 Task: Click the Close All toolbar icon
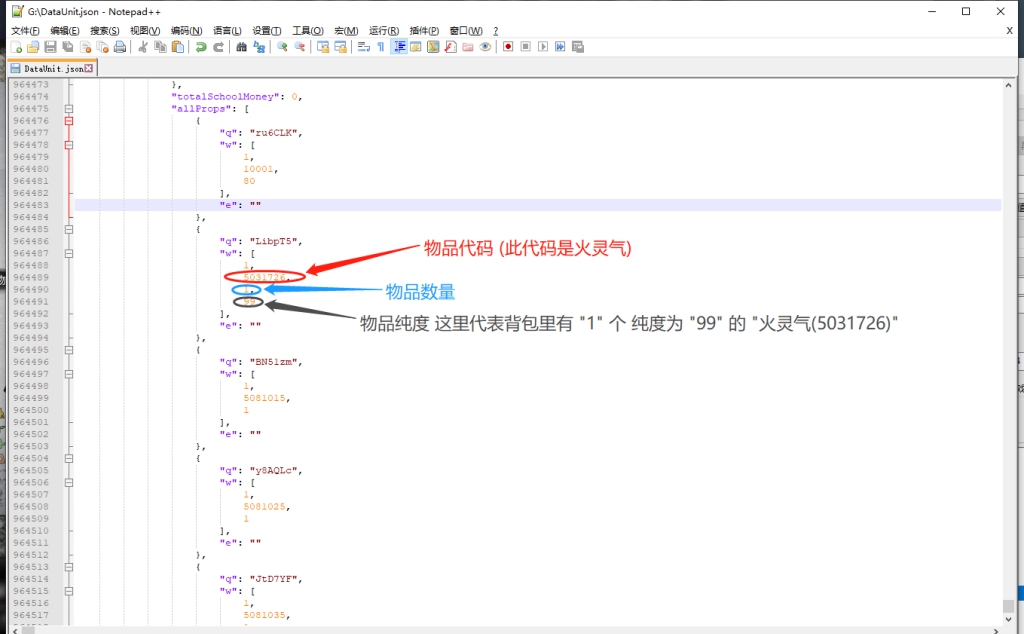pos(103,47)
